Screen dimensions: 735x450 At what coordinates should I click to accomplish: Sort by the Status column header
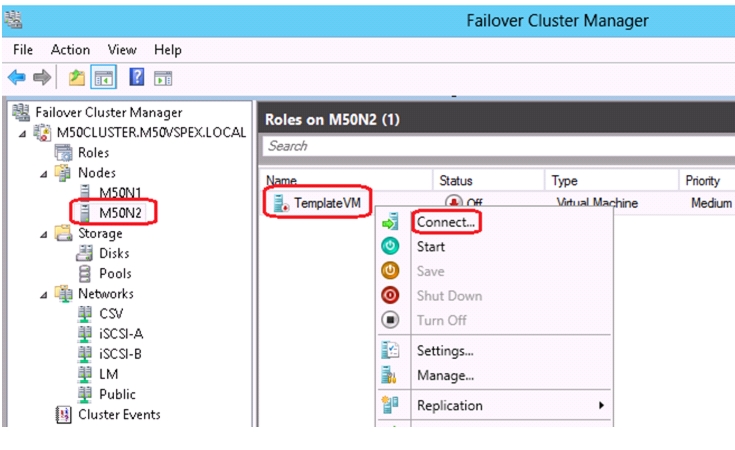[488, 180]
